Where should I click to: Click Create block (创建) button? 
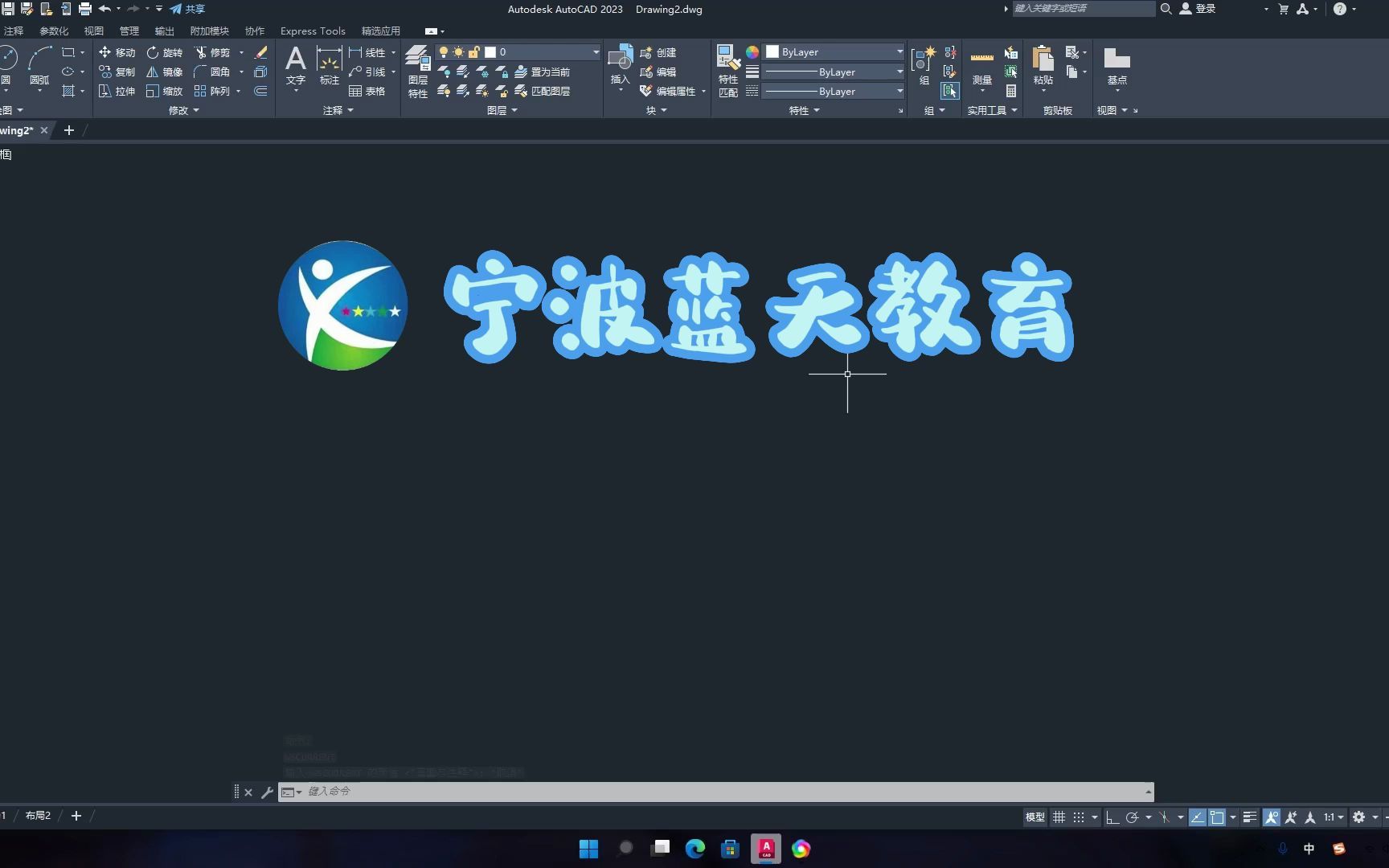[658, 52]
